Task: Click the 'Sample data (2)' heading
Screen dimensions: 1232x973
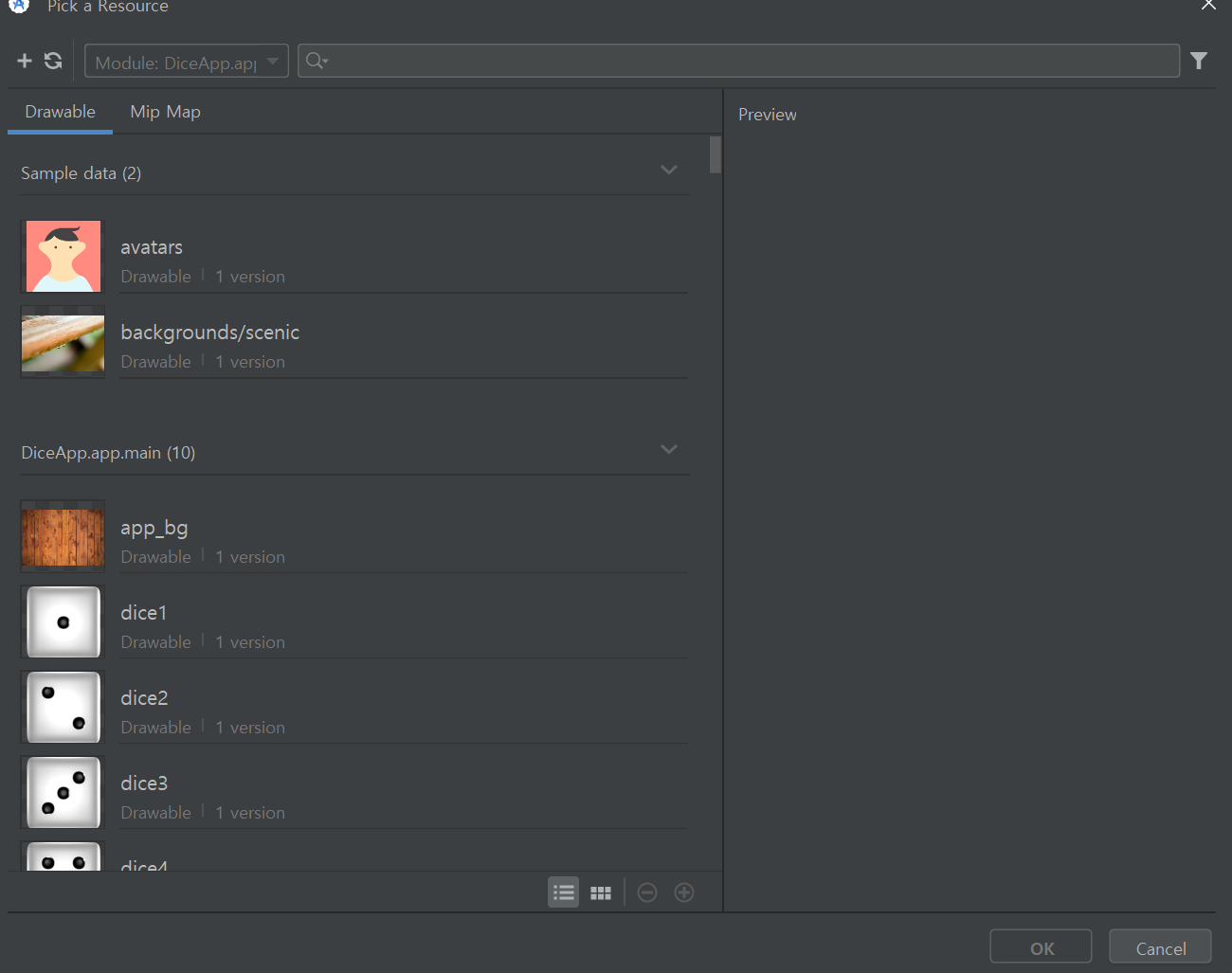Action: [x=82, y=173]
